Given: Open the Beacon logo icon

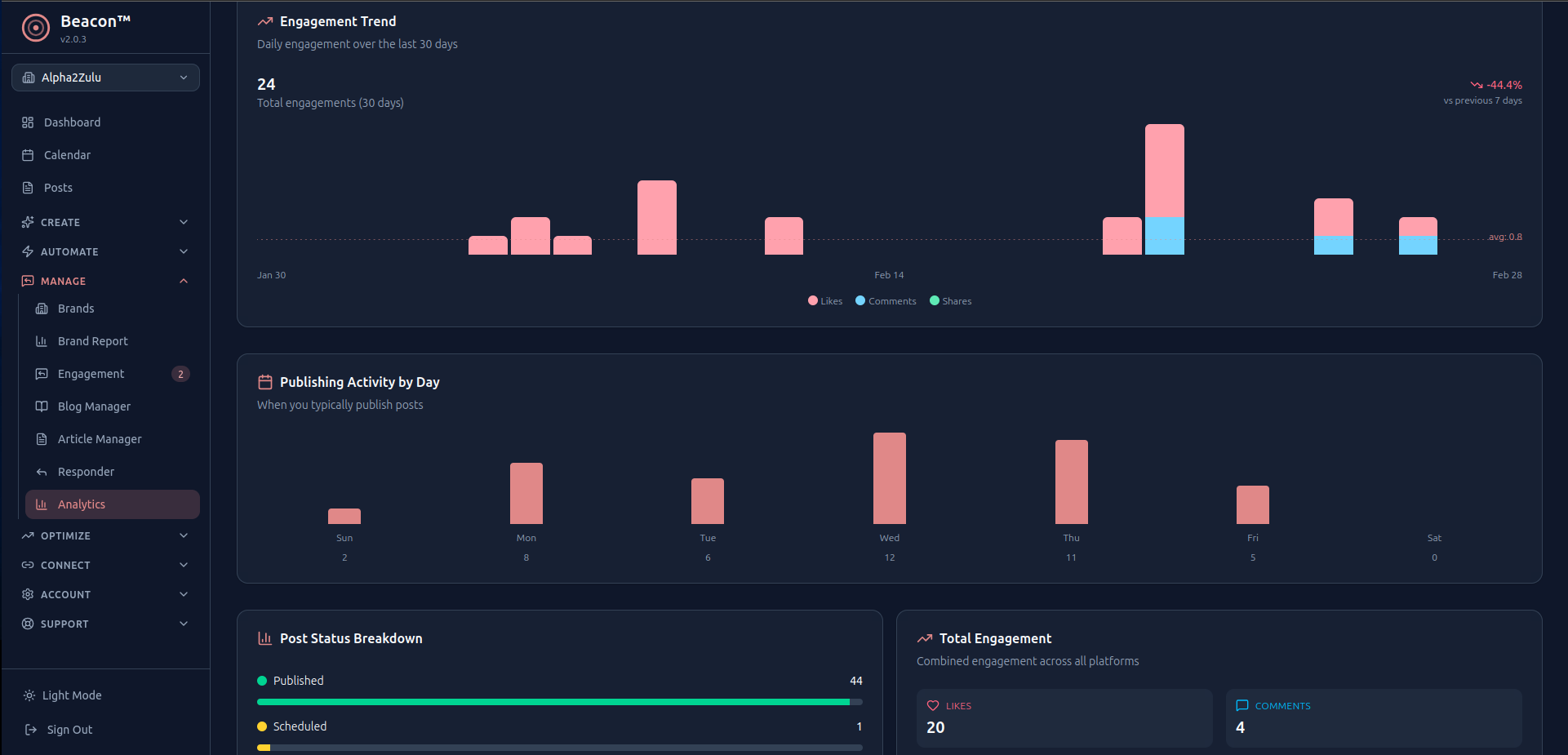Looking at the screenshot, I should (x=35, y=27).
